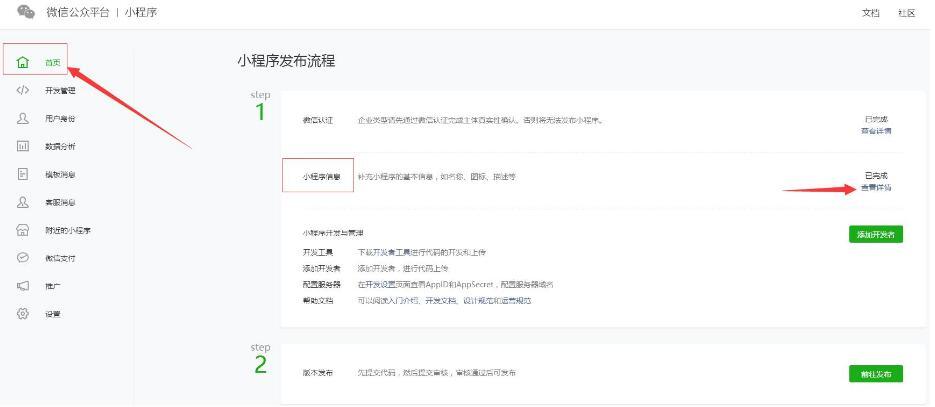Open 用户身份 in the sidebar
The image size is (935, 407).
pos(60,119)
